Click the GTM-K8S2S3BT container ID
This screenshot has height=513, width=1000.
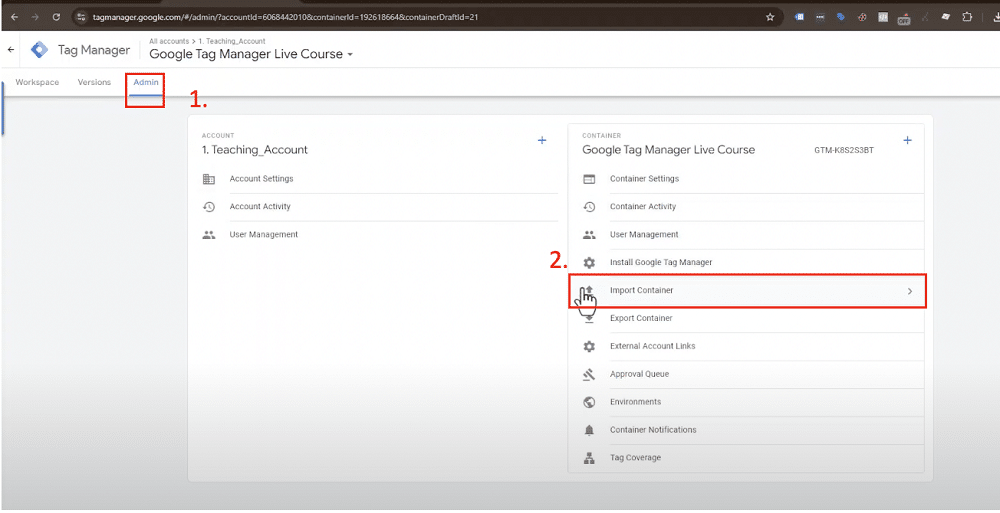pyautogui.click(x=844, y=151)
